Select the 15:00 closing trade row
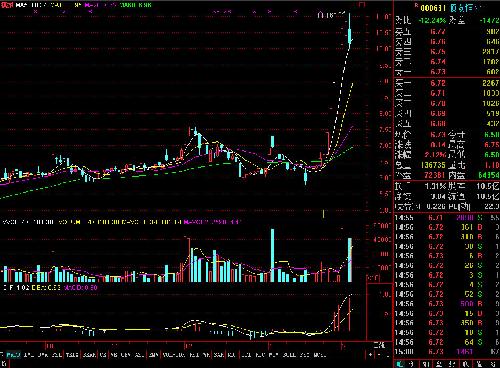The image size is (500, 368). 447,352
